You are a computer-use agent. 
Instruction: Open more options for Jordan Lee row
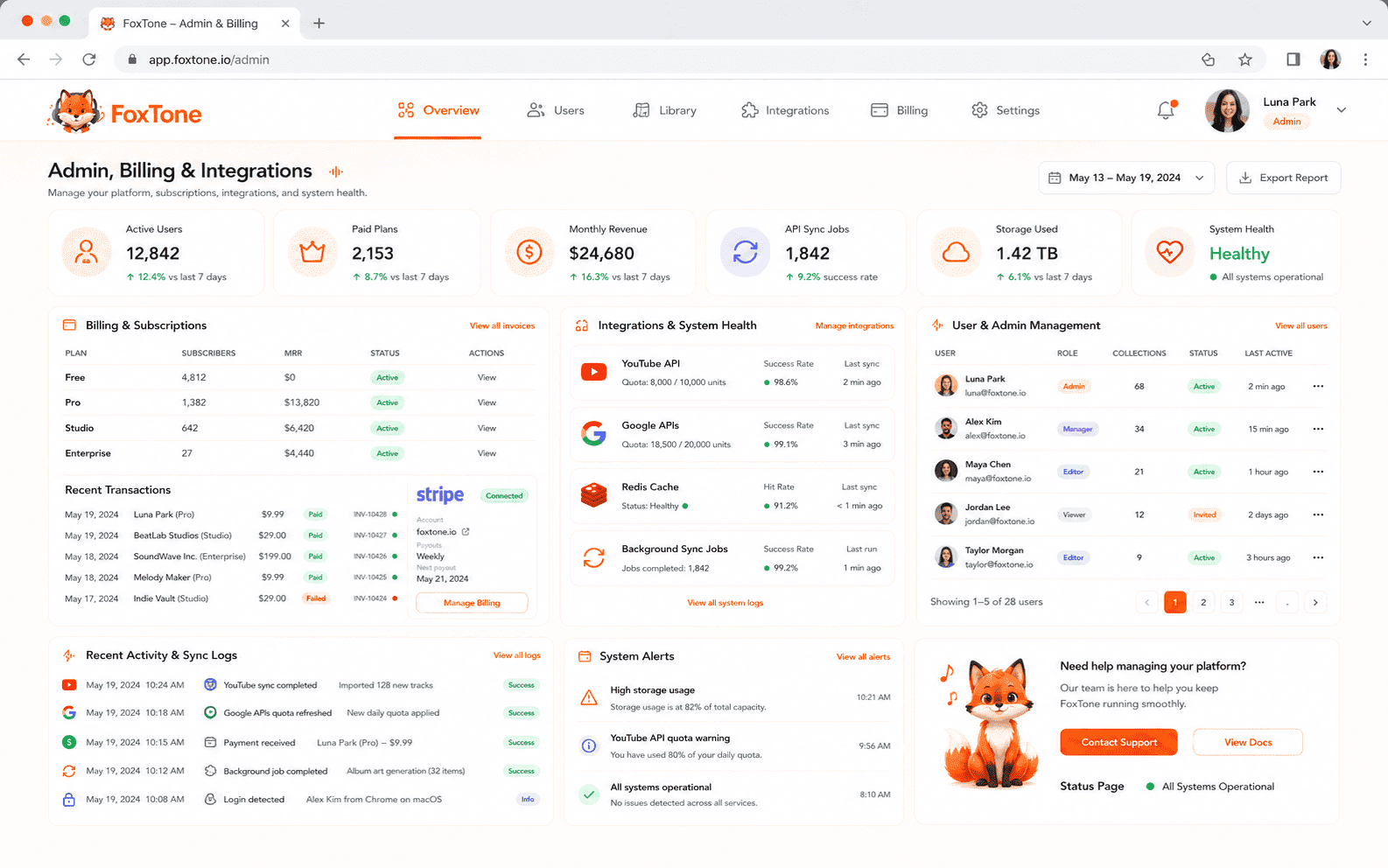pyautogui.click(x=1318, y=514)
